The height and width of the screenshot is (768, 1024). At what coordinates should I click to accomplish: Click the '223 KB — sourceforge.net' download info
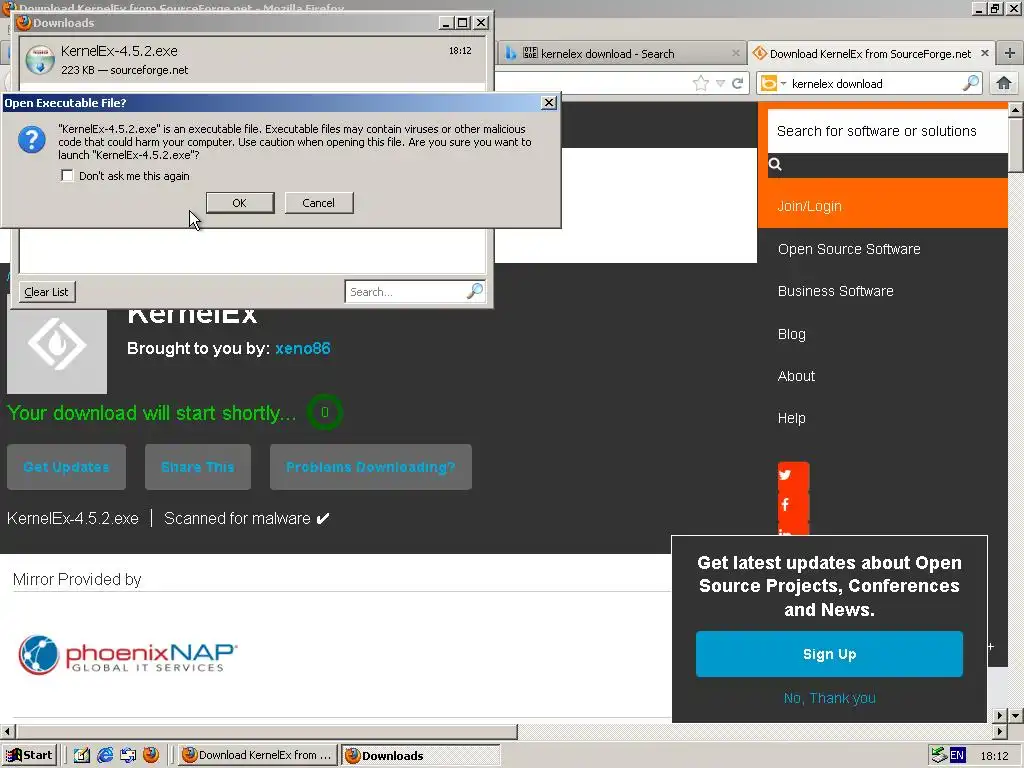(x=125, y=70)
